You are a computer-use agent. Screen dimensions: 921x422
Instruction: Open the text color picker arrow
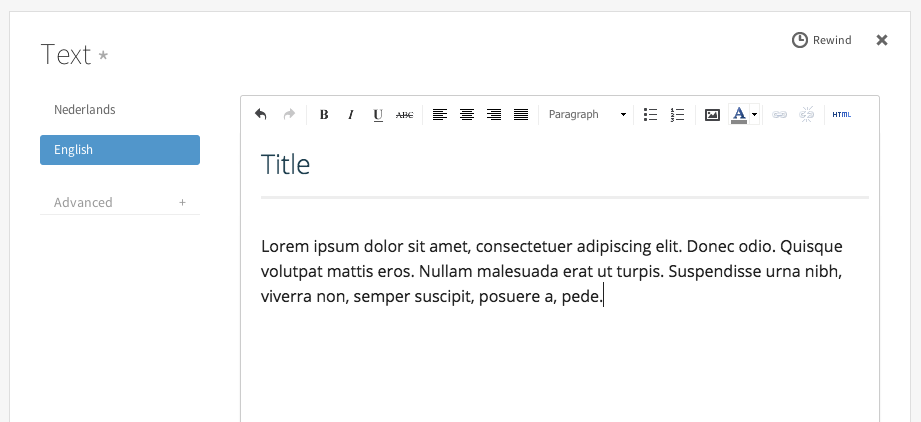[755, 115]
